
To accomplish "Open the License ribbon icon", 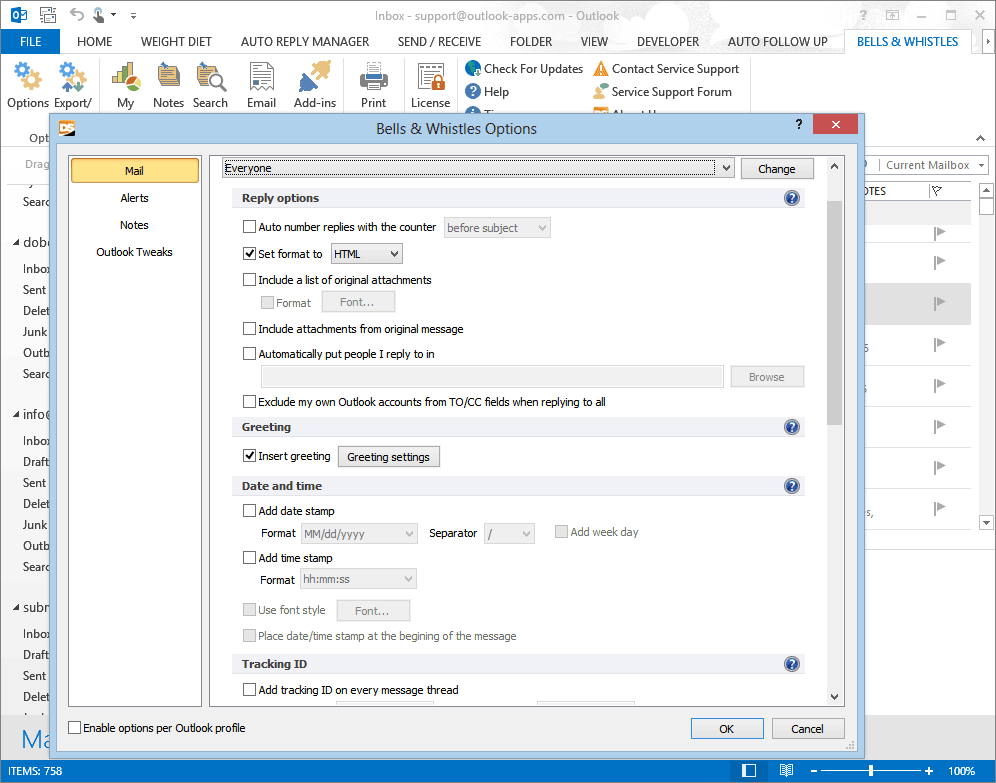I will pos(431,77).
